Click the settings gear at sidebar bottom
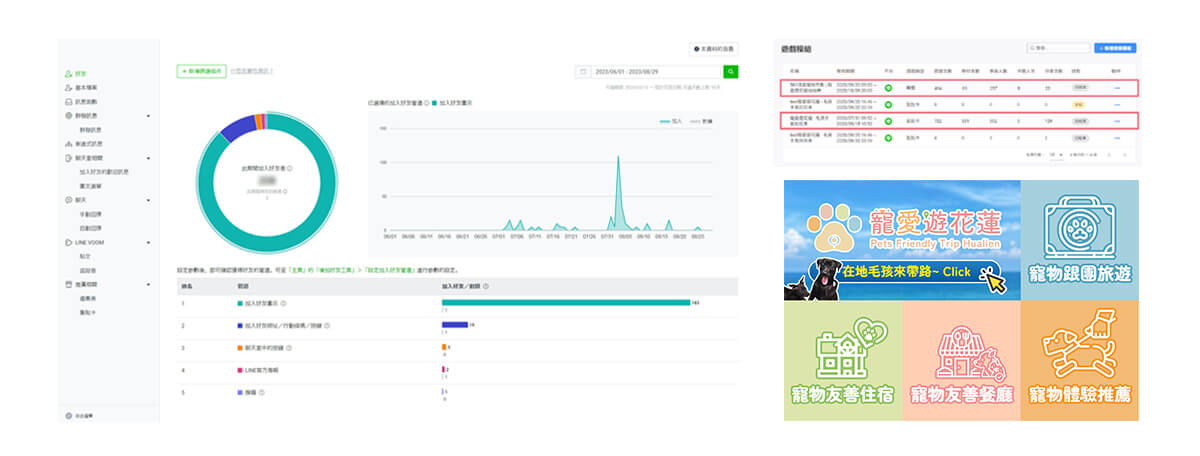The height and width of the screenshot is (456, 1200). pos(67,415)
